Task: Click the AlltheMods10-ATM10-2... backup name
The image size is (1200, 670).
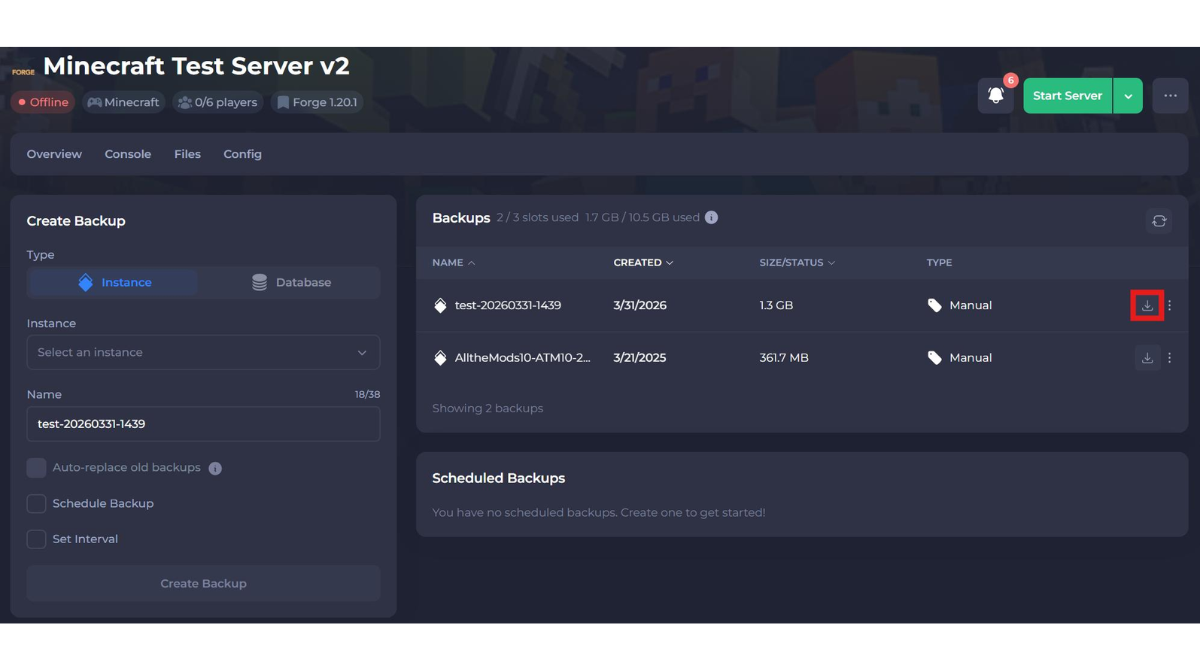Action: click(x=523, y=358)
